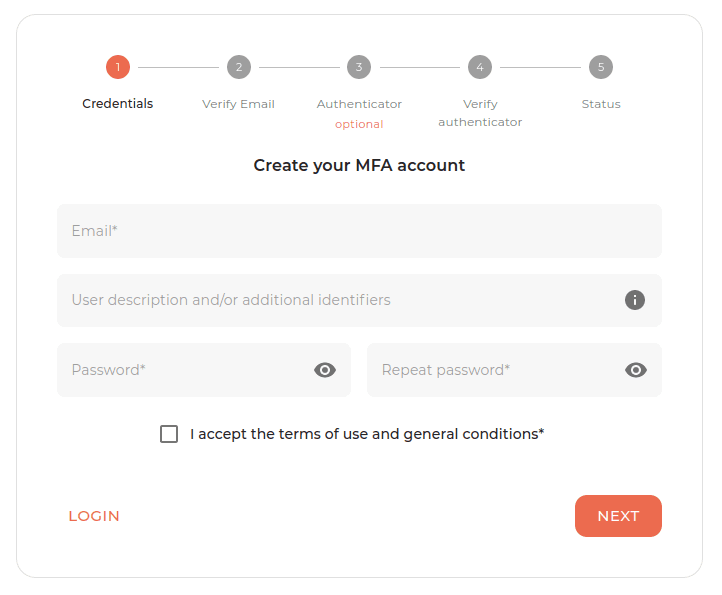Click the Repeat password field
This screenshot has width=722, height=595.
click(514, 370)
